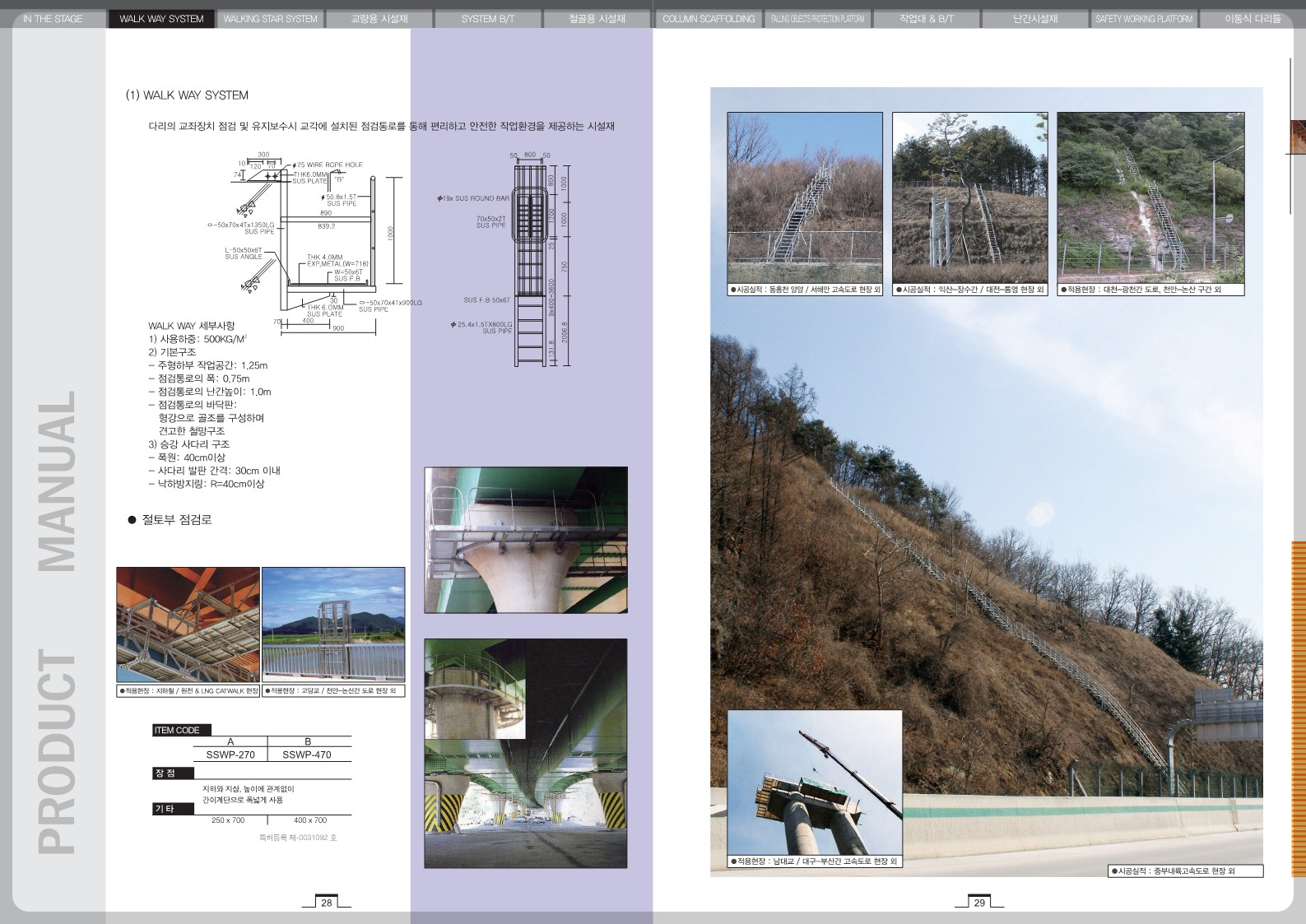Click the 절토부 점검로 bullet heading
Viewport: 1306px width, 924px height.
click(170, 520)
